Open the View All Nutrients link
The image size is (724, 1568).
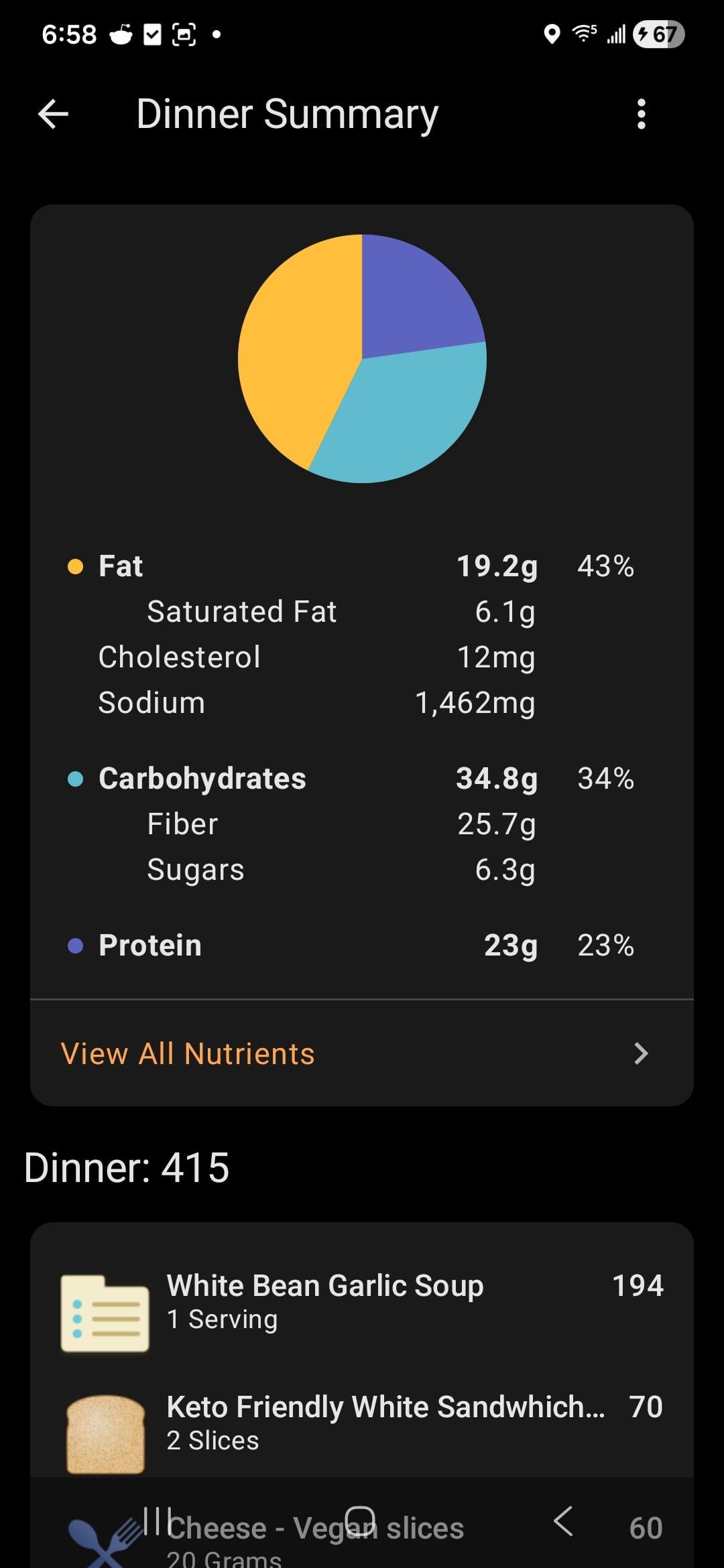188,1053
